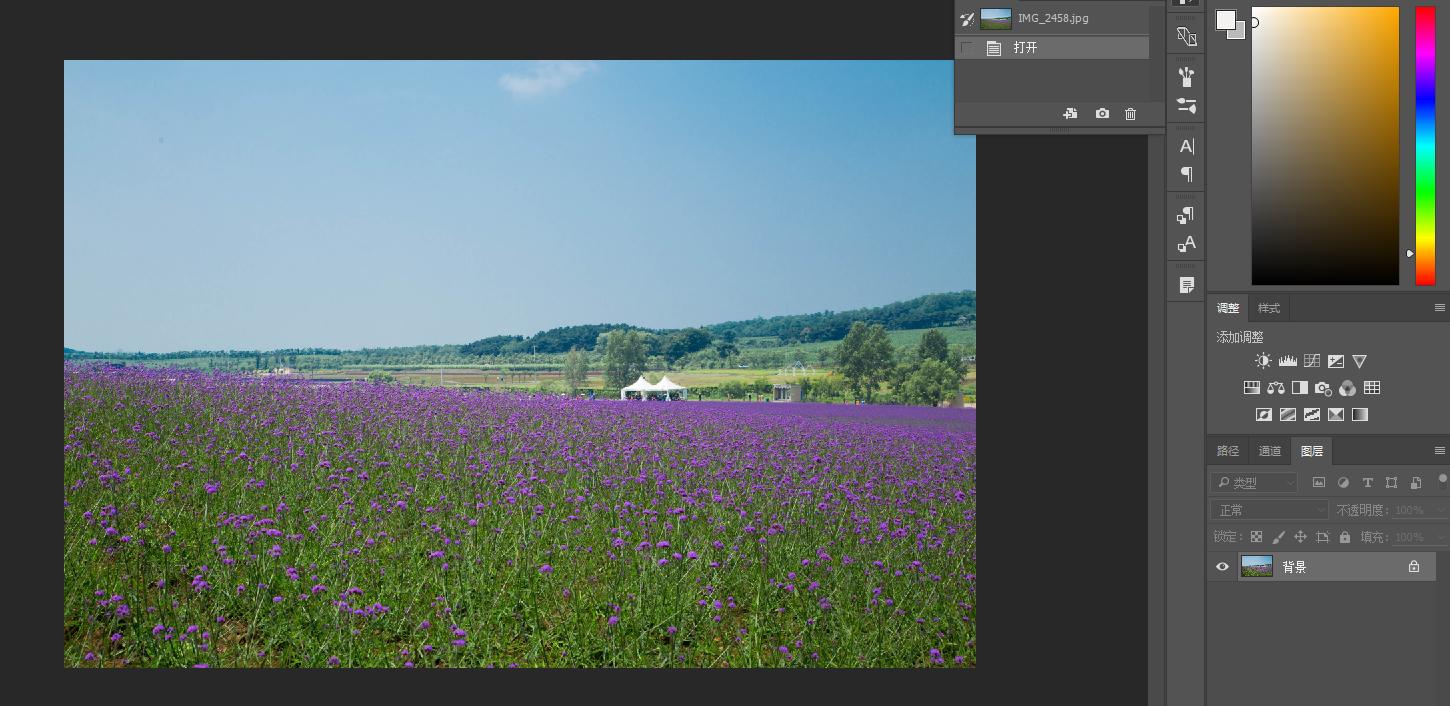1450x706 pixels.
Task: Add a Color Lookup adjustment
Action: (1372, 388)
